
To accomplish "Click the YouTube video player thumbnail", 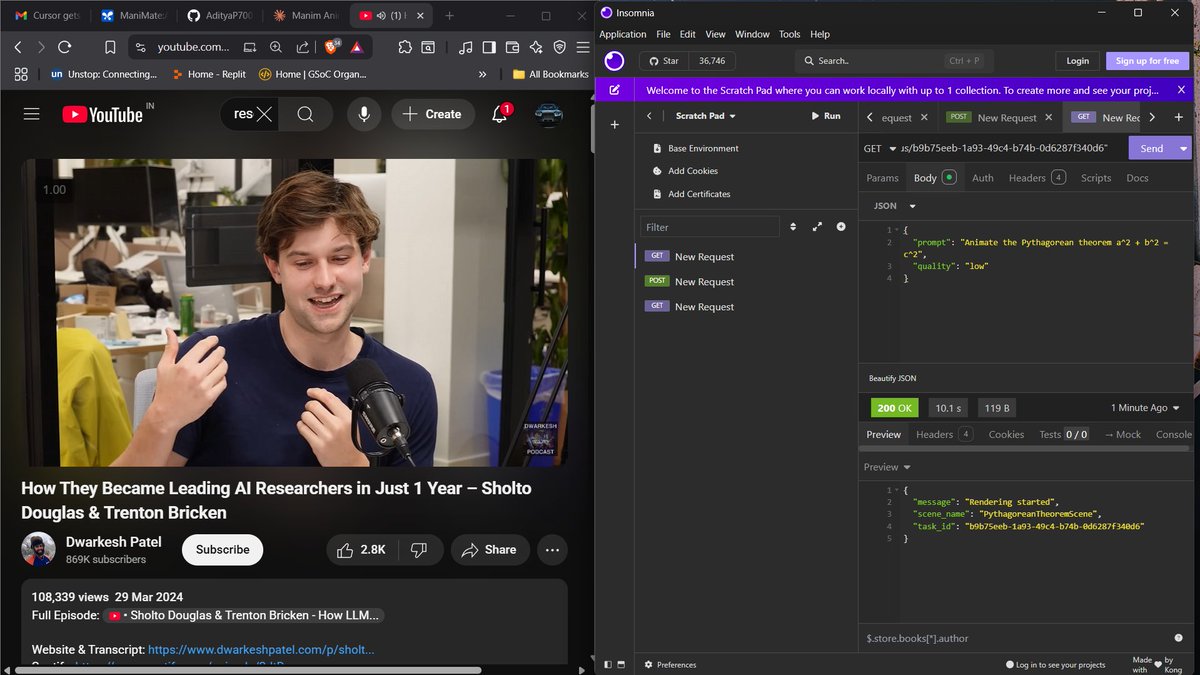I will tap(294, 312).
